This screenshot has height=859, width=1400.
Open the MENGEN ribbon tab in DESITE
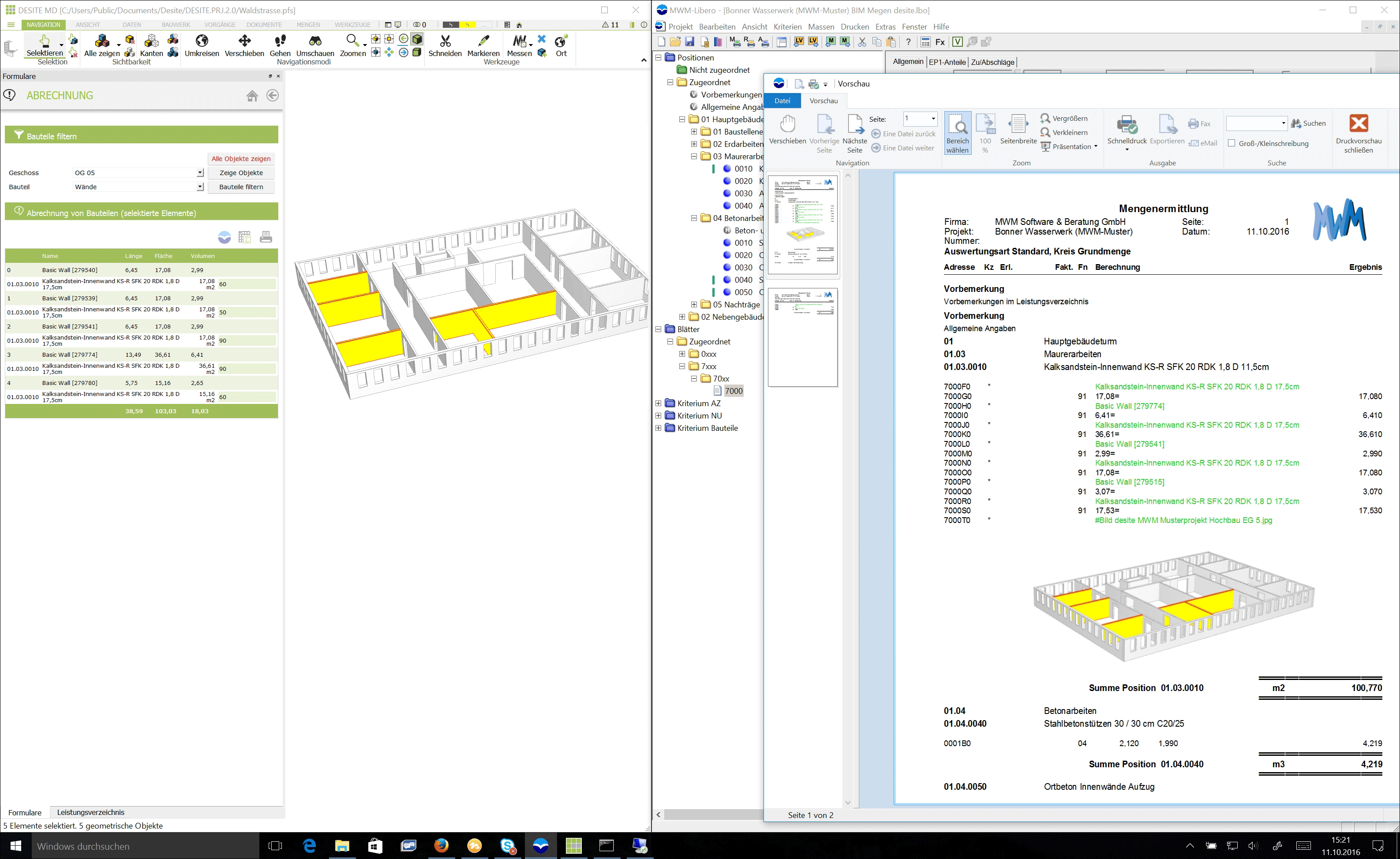tap(308, 25)
